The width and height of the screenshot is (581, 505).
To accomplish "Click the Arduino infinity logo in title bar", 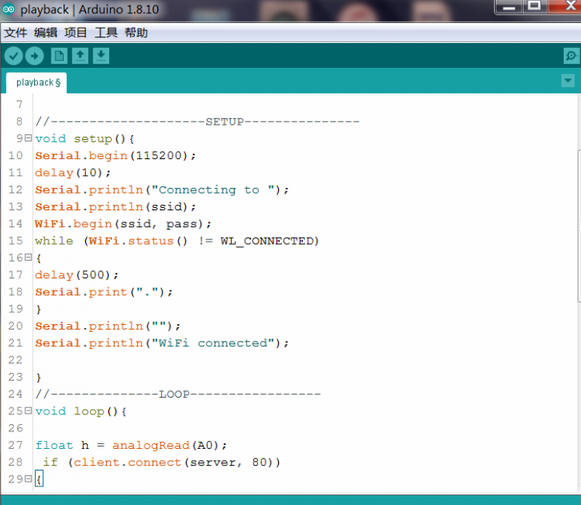I will [8, 9].
